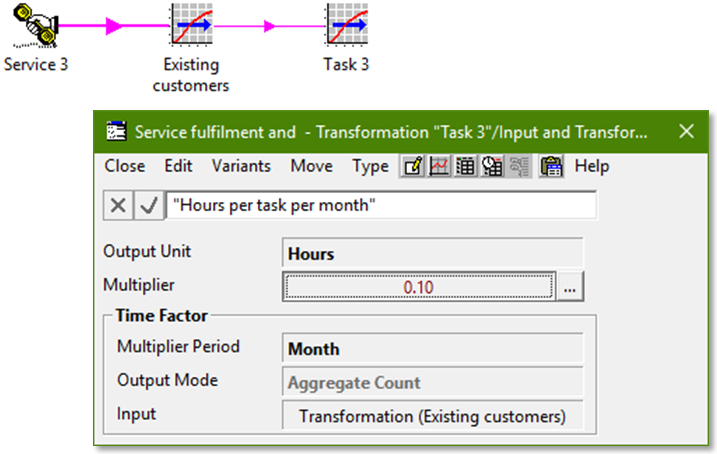Screen dimensions: 717x454
Task: Click the Multiplier value 0.10 field
Action: [x=418, y=287]
